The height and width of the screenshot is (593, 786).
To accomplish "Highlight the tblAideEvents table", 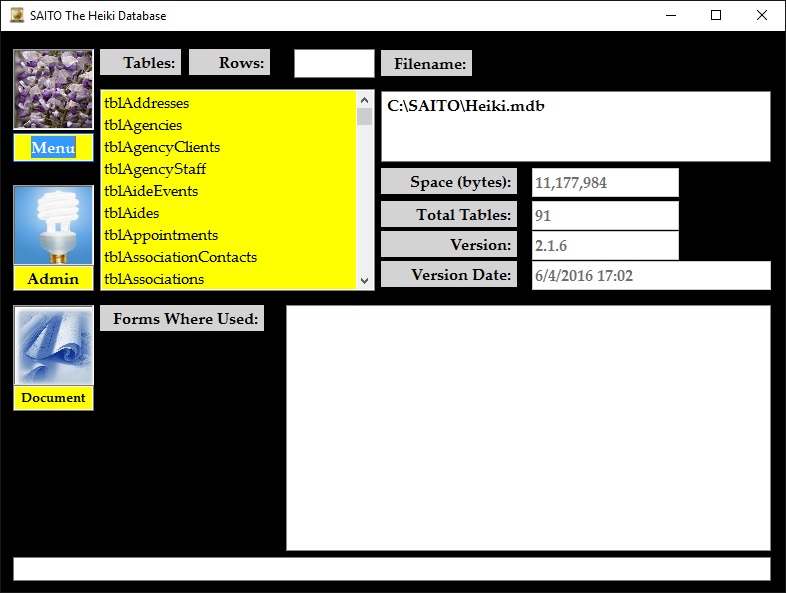I will pyautogui.click(x=151, y=191).
